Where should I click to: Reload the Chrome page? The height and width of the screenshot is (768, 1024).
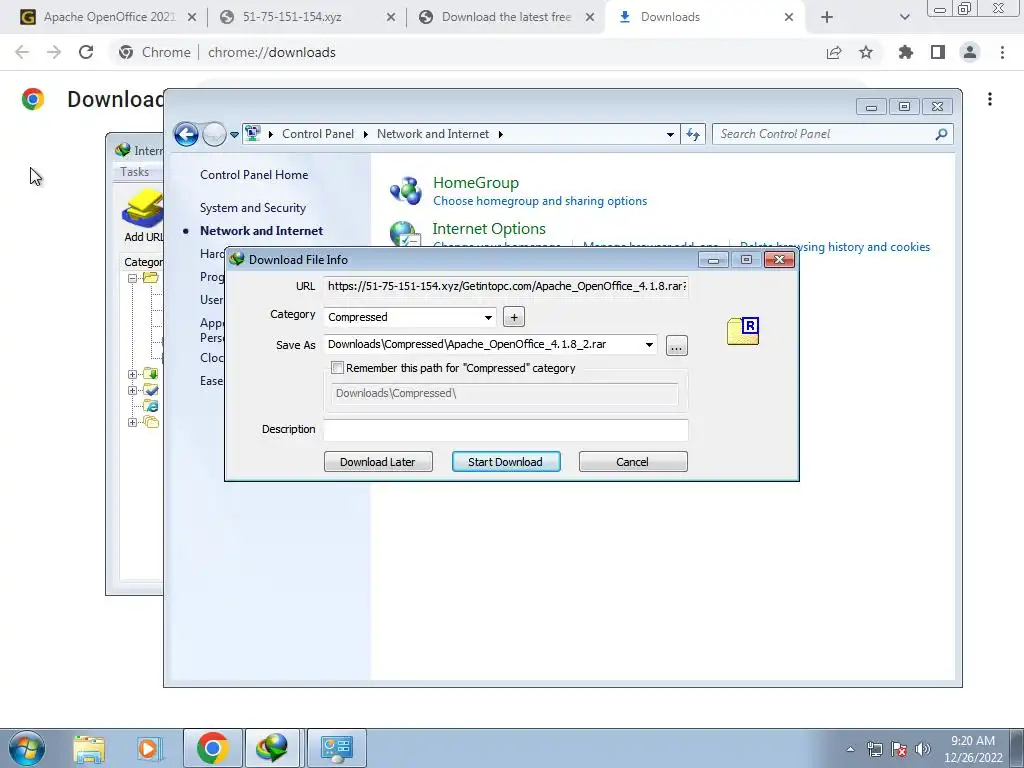click(x=86, y=52)
